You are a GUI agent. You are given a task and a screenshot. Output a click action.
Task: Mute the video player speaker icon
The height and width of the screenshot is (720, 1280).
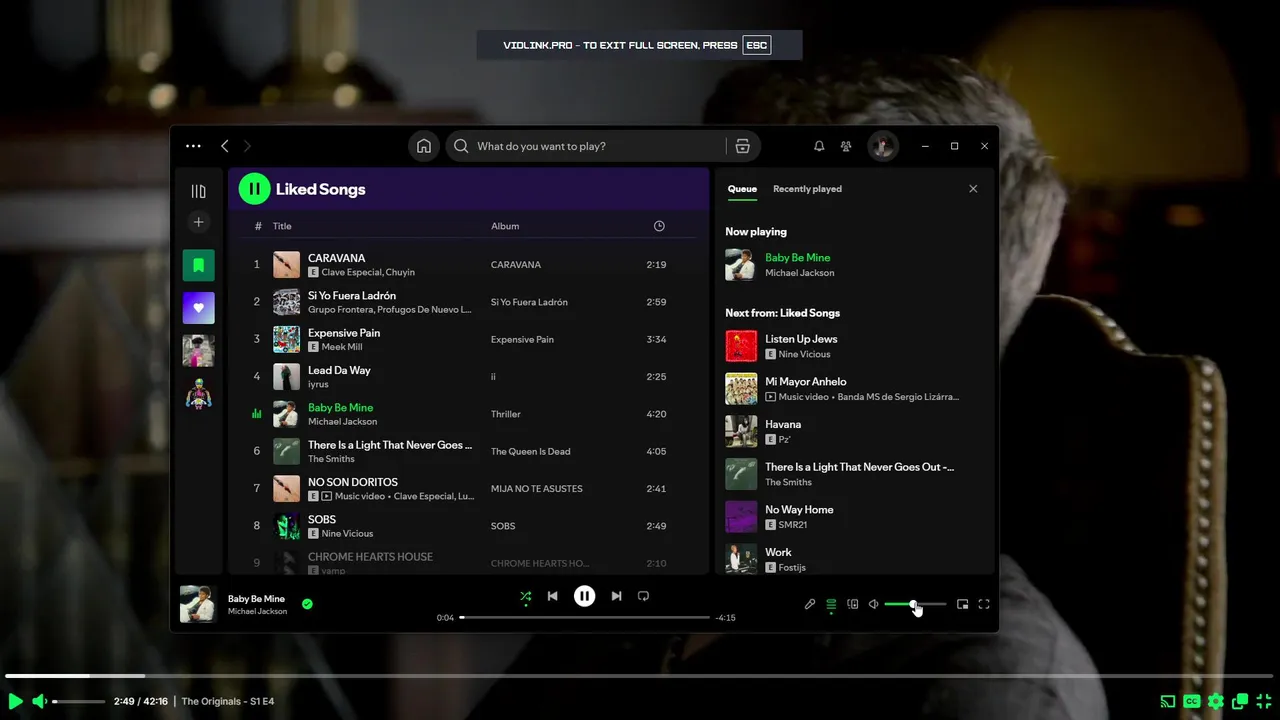(39, 701)
